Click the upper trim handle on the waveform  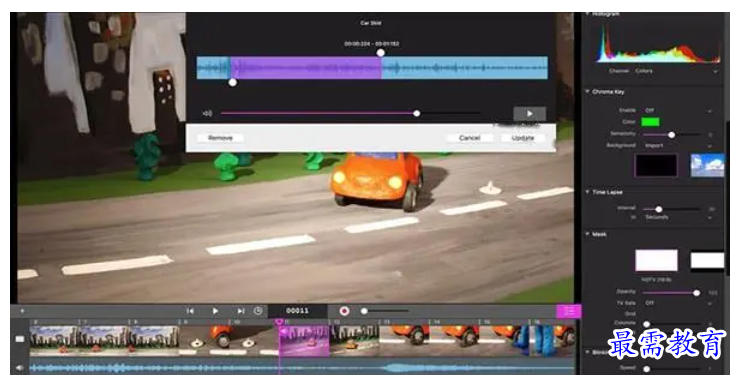click(x=380, y=53)
